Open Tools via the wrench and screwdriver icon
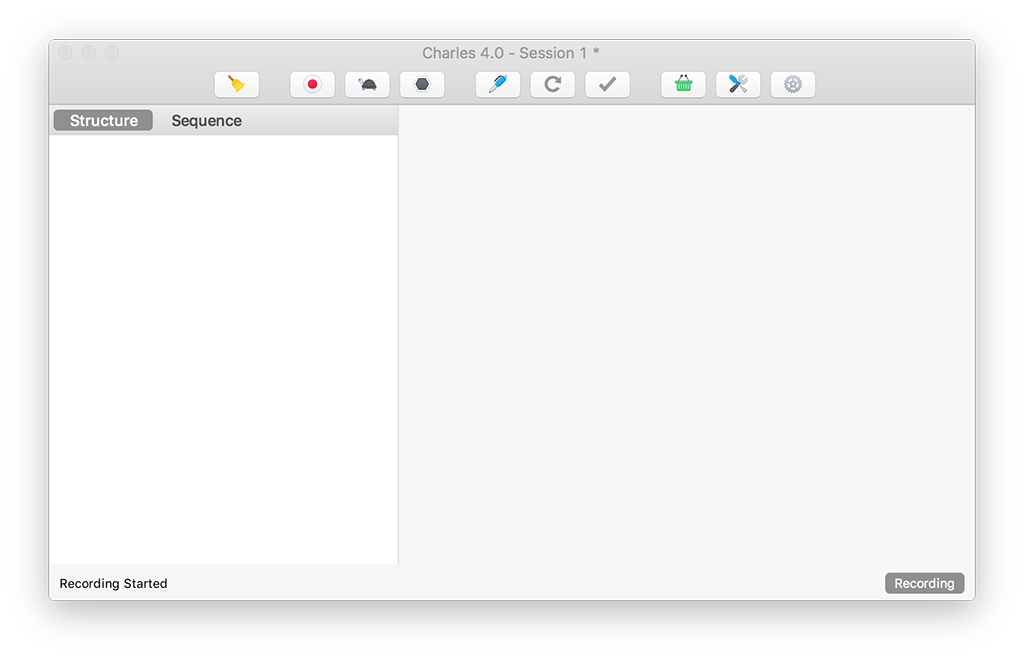The width and height of the screenshot is (1024, 659). 738,85
